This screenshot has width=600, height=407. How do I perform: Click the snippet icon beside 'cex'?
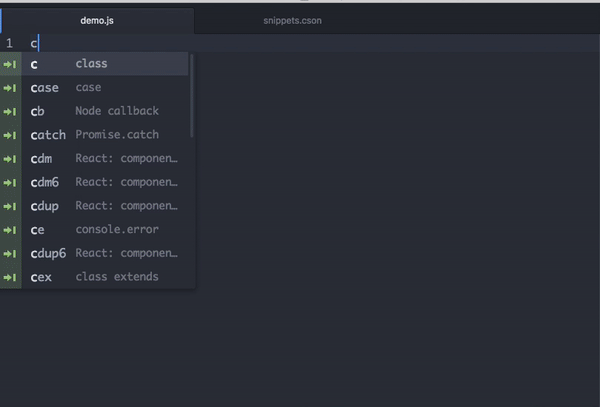[x=10, y=278]
